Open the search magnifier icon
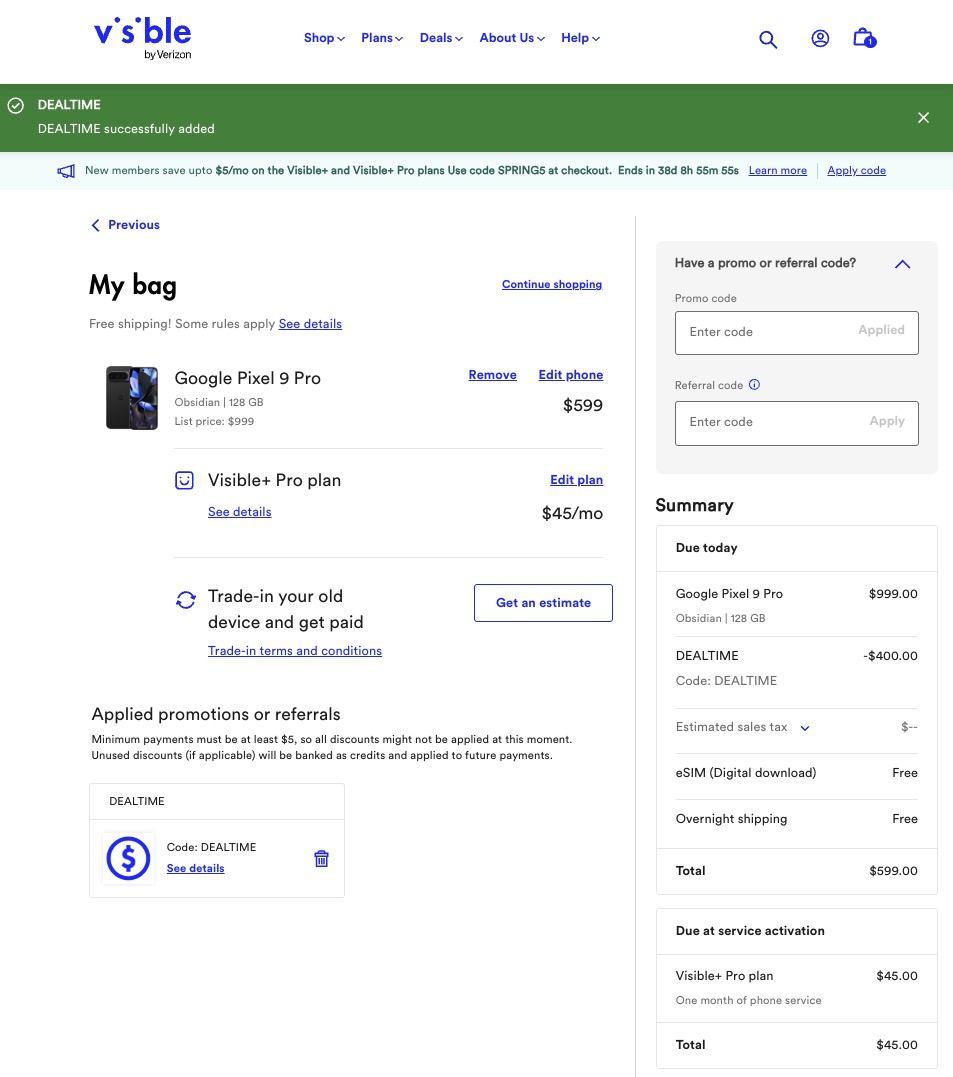This screenshot has height=1077, width=953. (x=768, y=40)
